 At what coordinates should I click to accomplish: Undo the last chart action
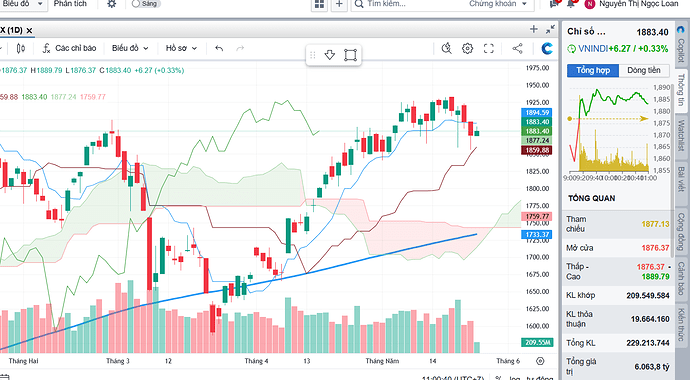coord(219,48)
